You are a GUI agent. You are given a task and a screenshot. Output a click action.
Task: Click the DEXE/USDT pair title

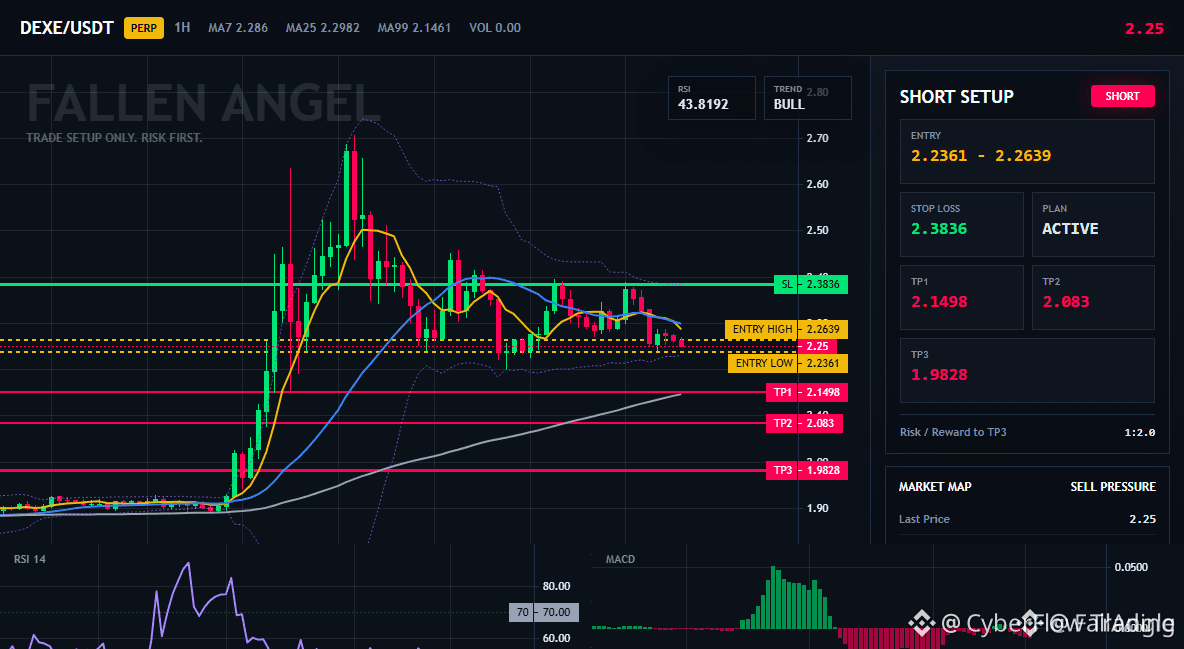(66, 28)
